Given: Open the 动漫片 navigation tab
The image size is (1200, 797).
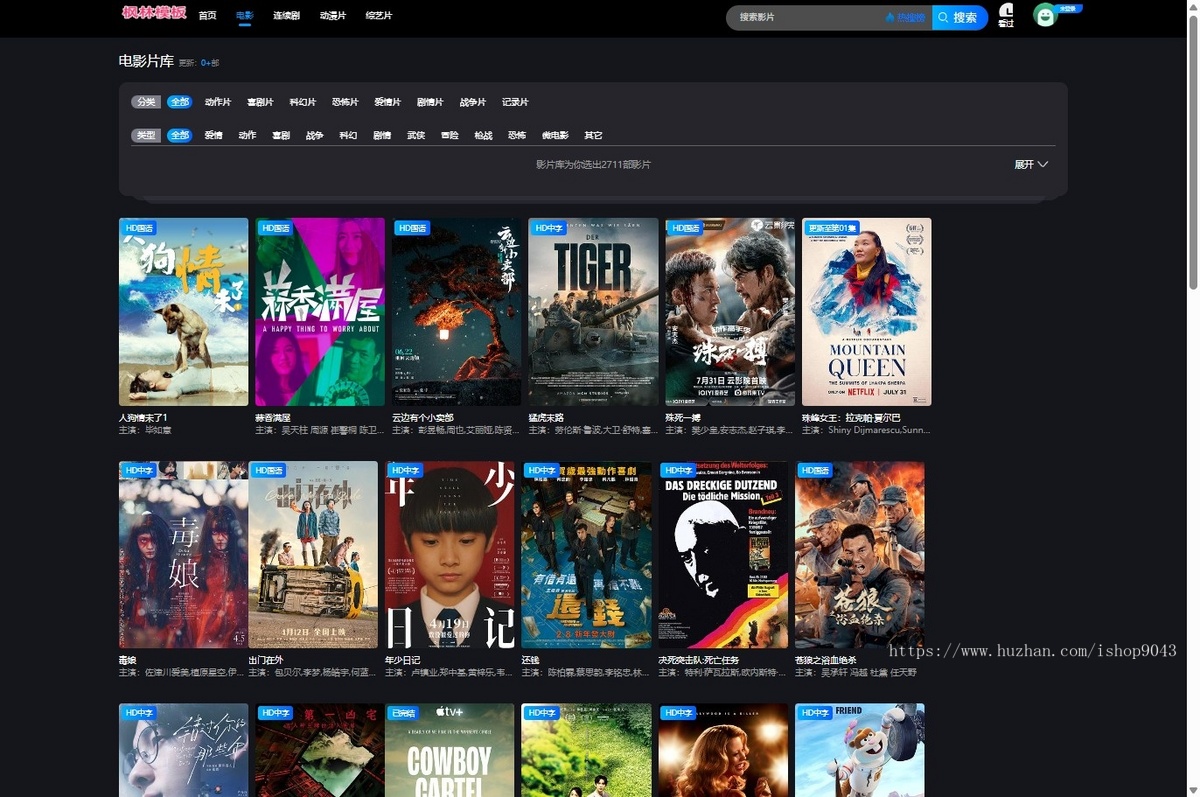Looking at the screenshot, I should (x=333, y=16).
